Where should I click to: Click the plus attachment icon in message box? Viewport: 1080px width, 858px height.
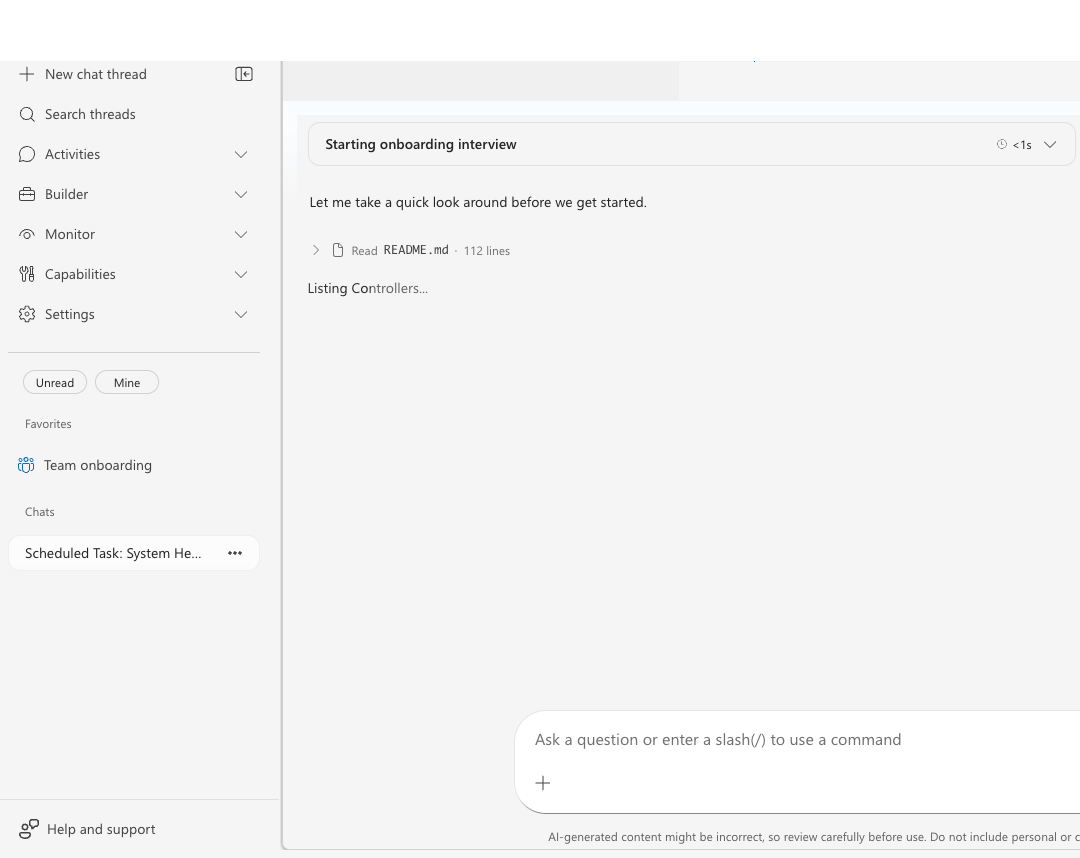[543, 783]
